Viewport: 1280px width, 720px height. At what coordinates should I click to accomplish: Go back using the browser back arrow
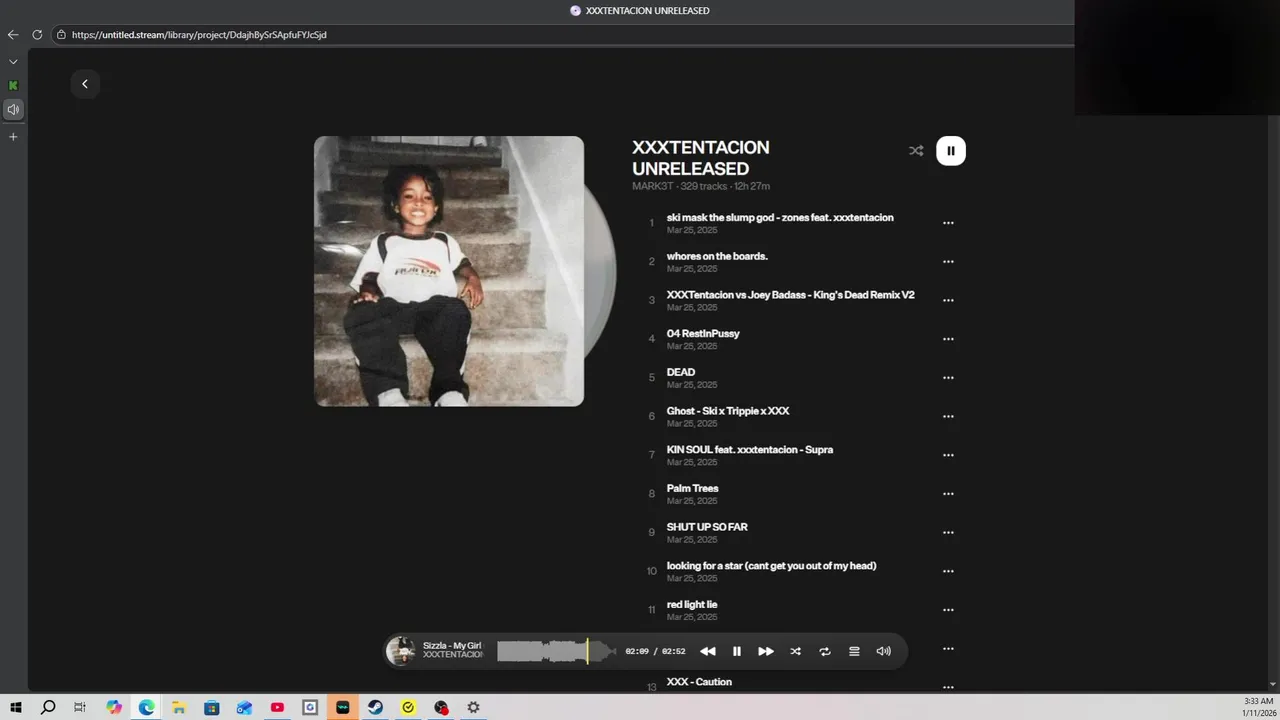click(x=13, y=34)
